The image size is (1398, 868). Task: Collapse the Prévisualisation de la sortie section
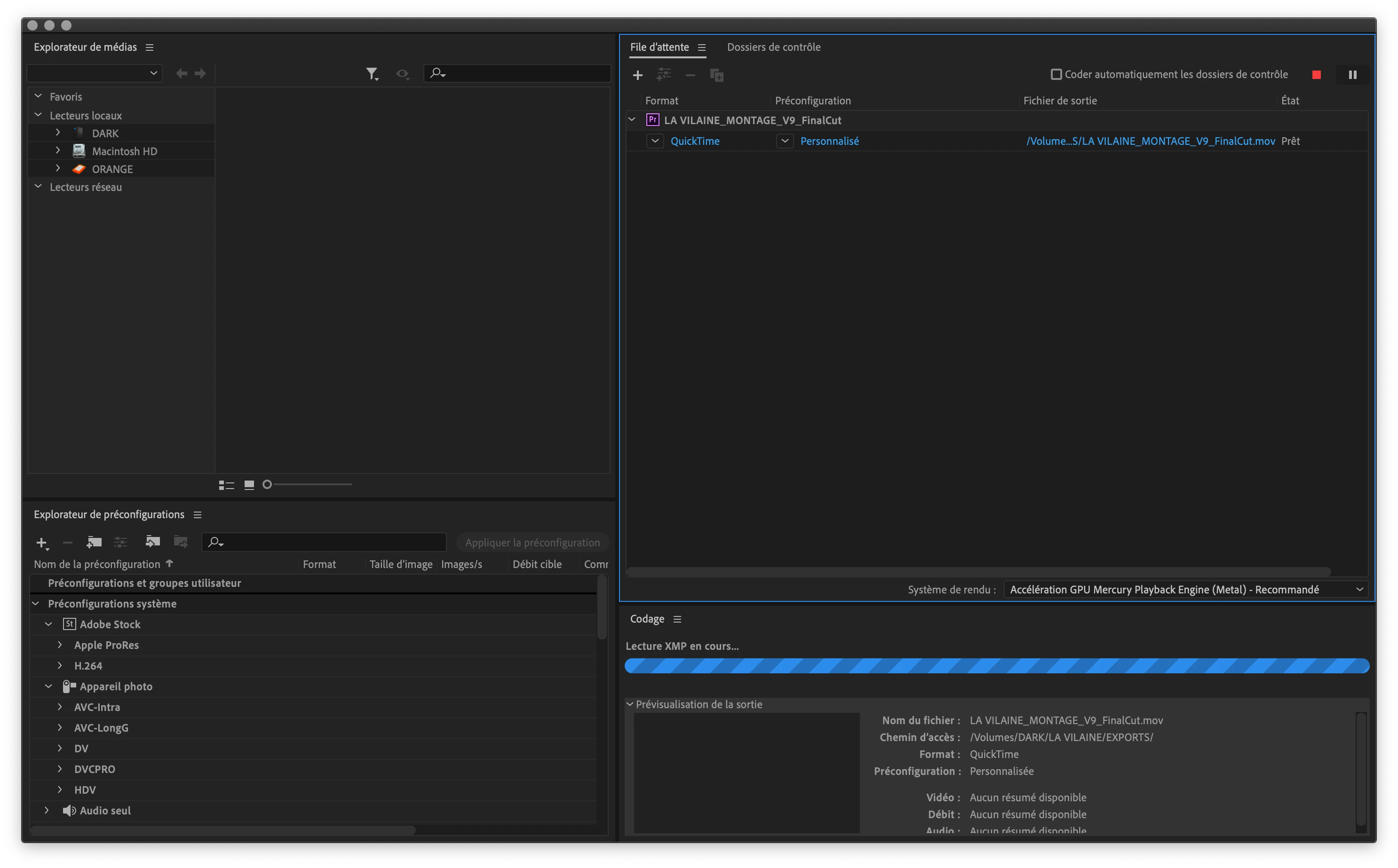630,704
